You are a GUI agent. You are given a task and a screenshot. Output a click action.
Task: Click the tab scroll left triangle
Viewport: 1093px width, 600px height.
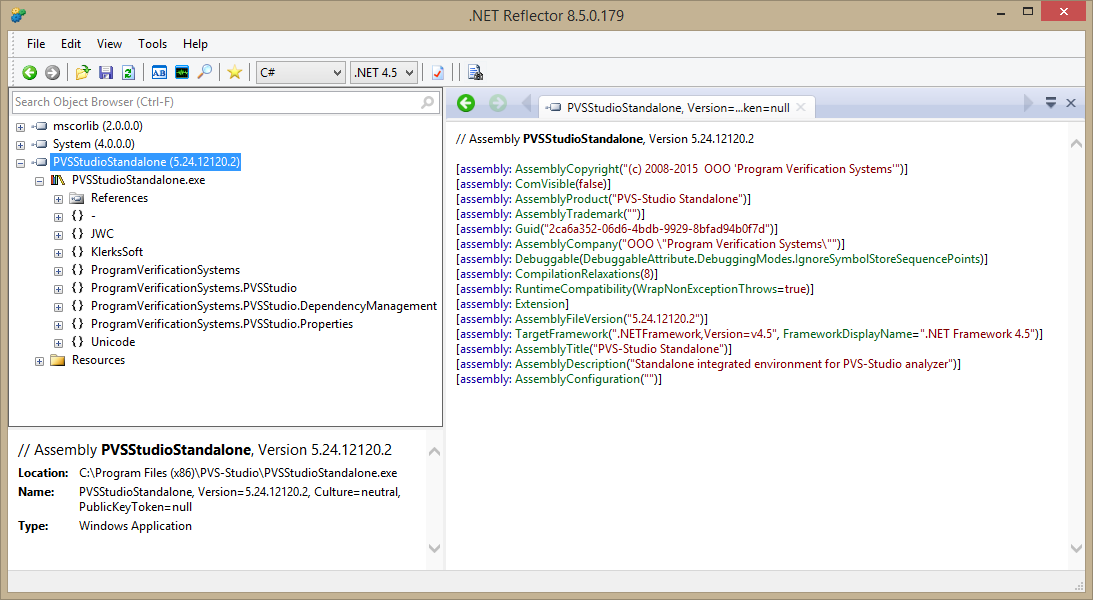(x=527, y=103)
